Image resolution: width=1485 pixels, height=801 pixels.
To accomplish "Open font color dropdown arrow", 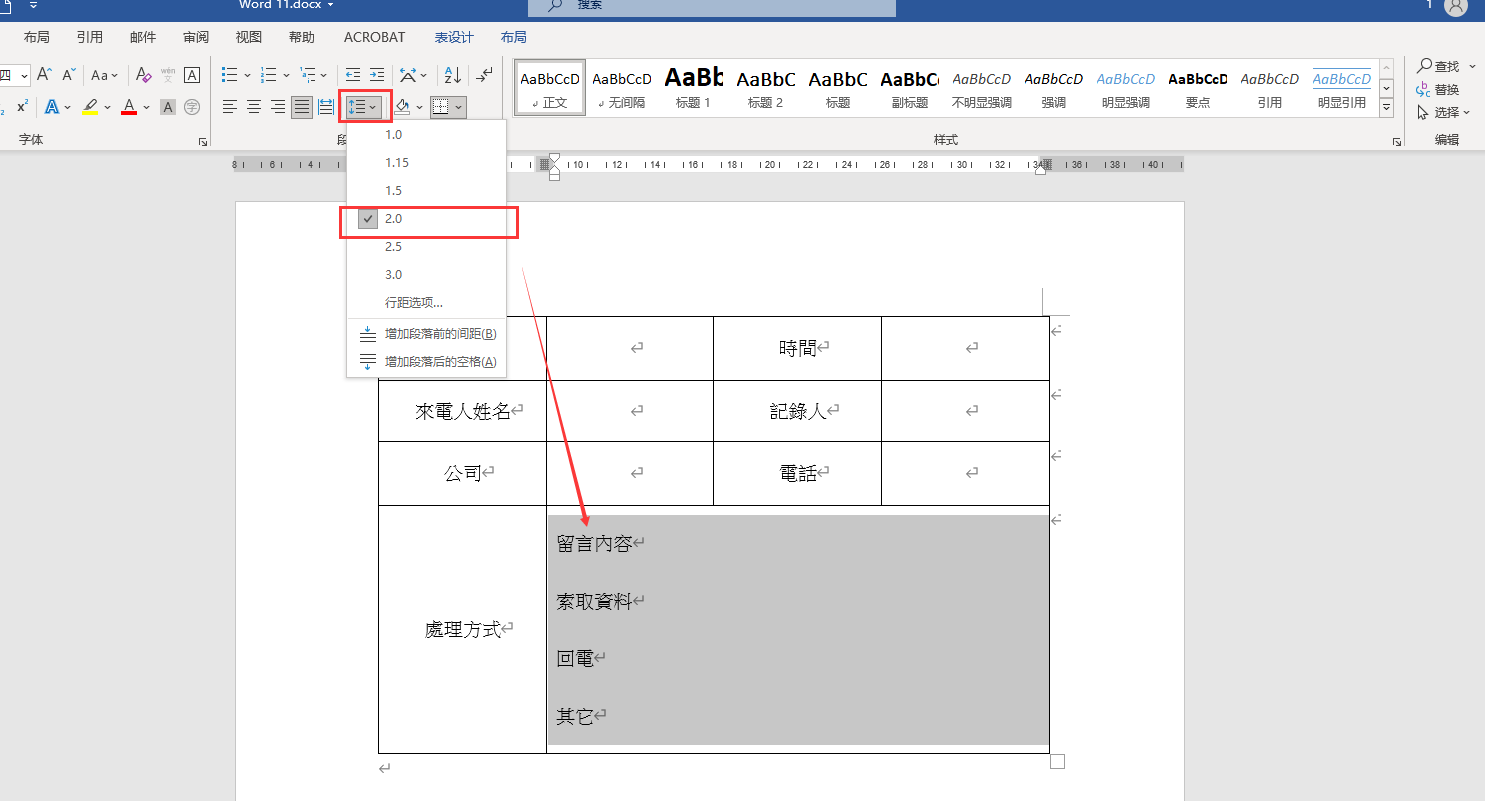I will tap(146, 106).
